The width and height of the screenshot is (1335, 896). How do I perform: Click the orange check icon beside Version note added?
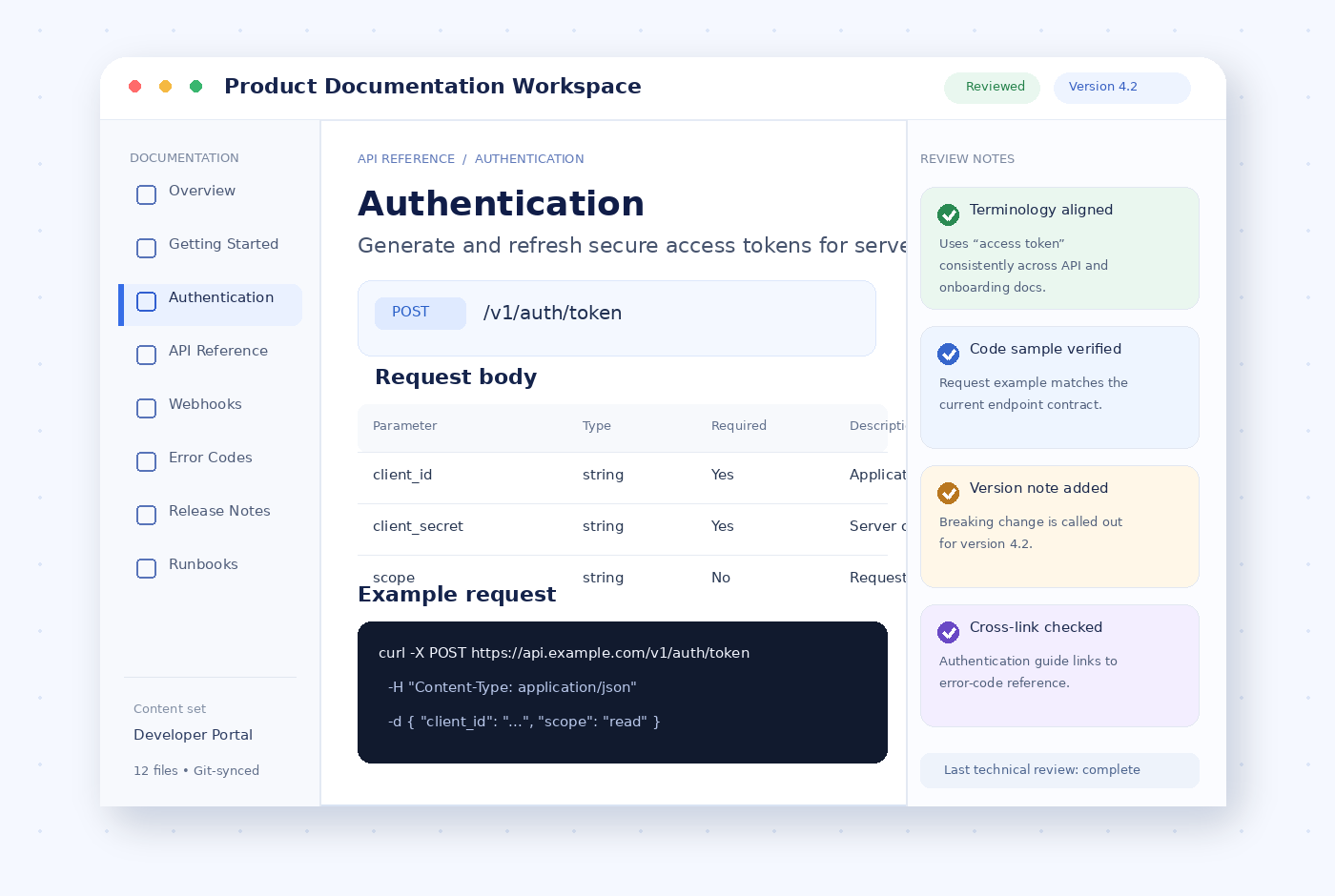click(948, 493)
